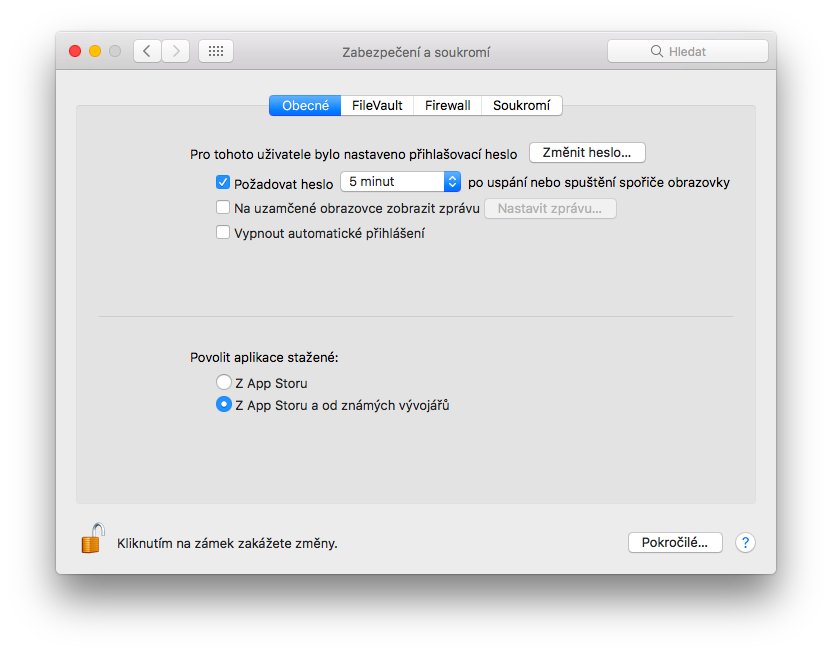
Task: Switch to the FileVault tab
Action: click(377, 104)
